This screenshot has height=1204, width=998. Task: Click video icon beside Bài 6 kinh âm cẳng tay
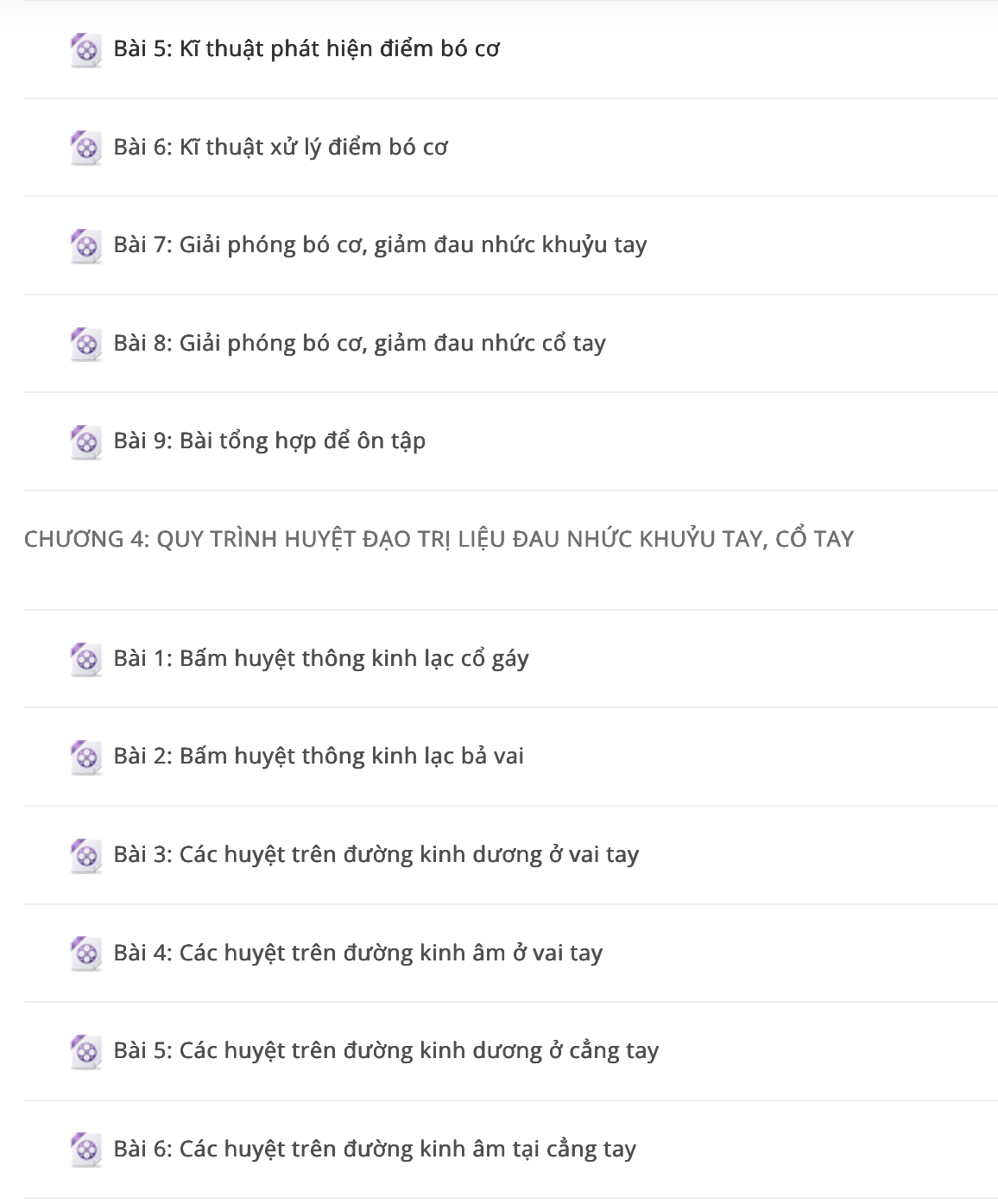coord(85,1150)
